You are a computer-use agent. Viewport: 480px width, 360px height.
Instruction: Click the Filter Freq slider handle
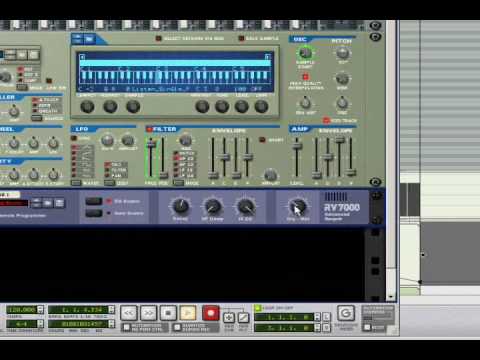click(x=151, y=144)
